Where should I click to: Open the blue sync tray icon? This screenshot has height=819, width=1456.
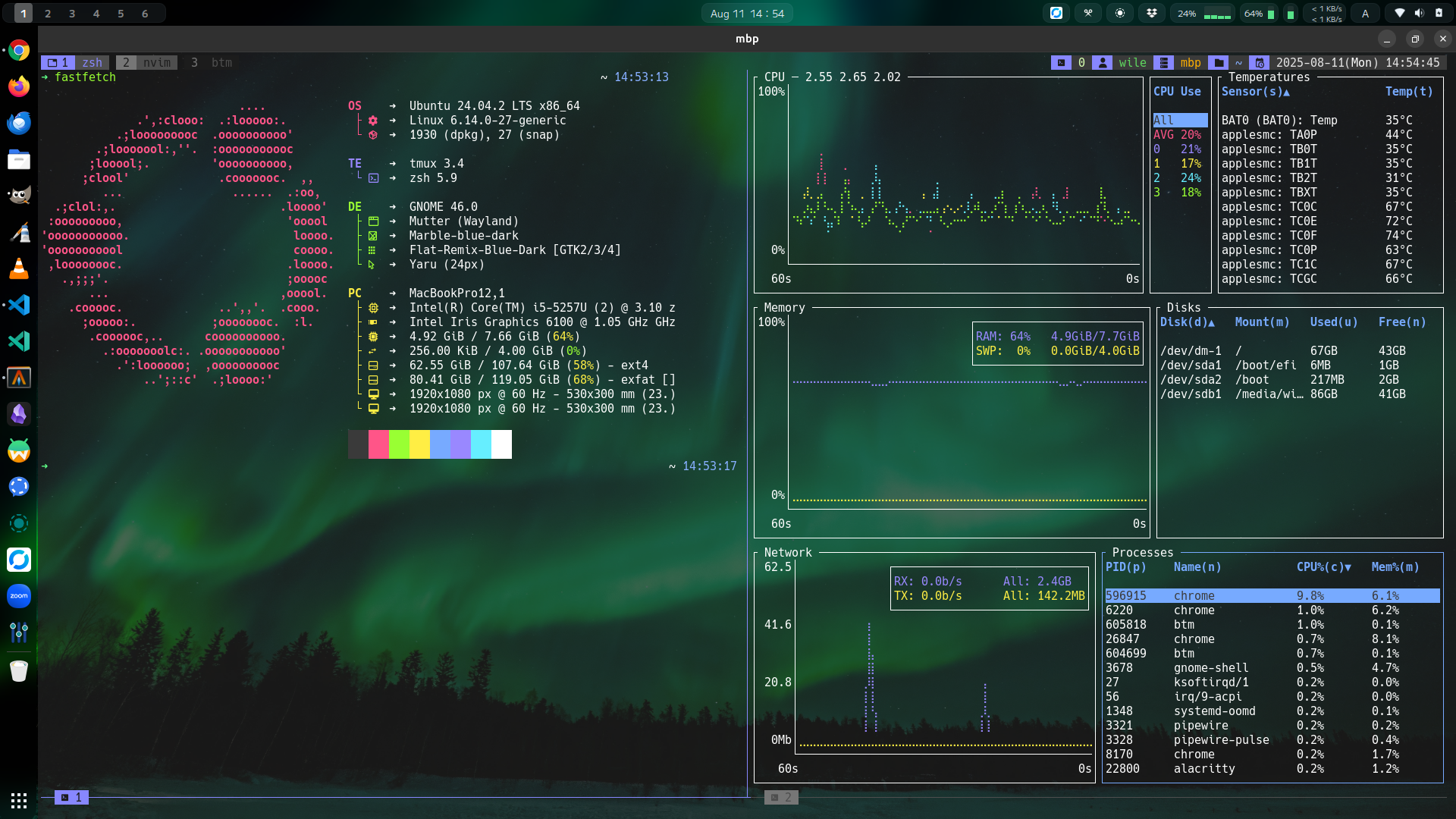point(1056,13)
